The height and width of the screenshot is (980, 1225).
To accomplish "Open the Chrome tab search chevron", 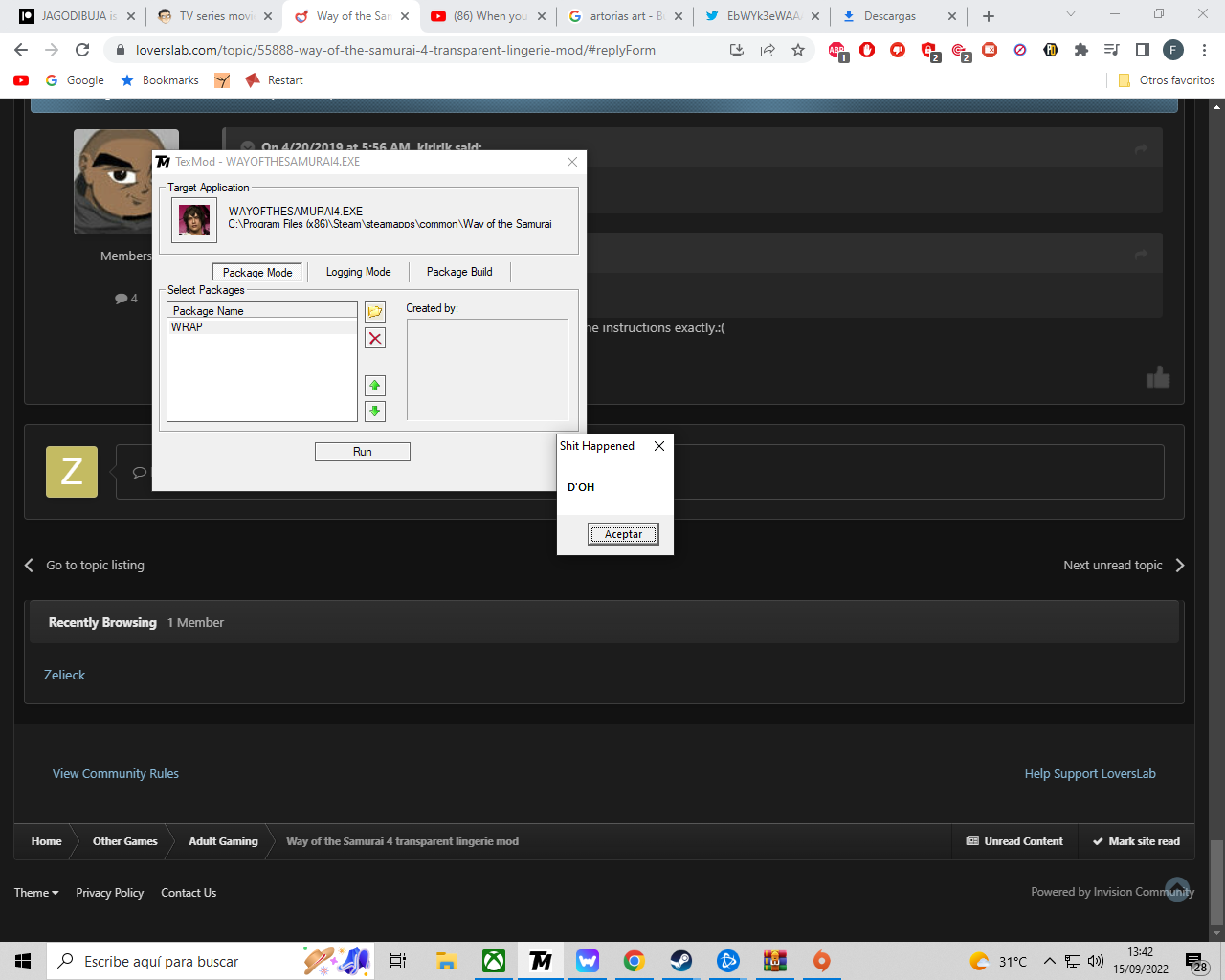I will [x=1071, y=14].
